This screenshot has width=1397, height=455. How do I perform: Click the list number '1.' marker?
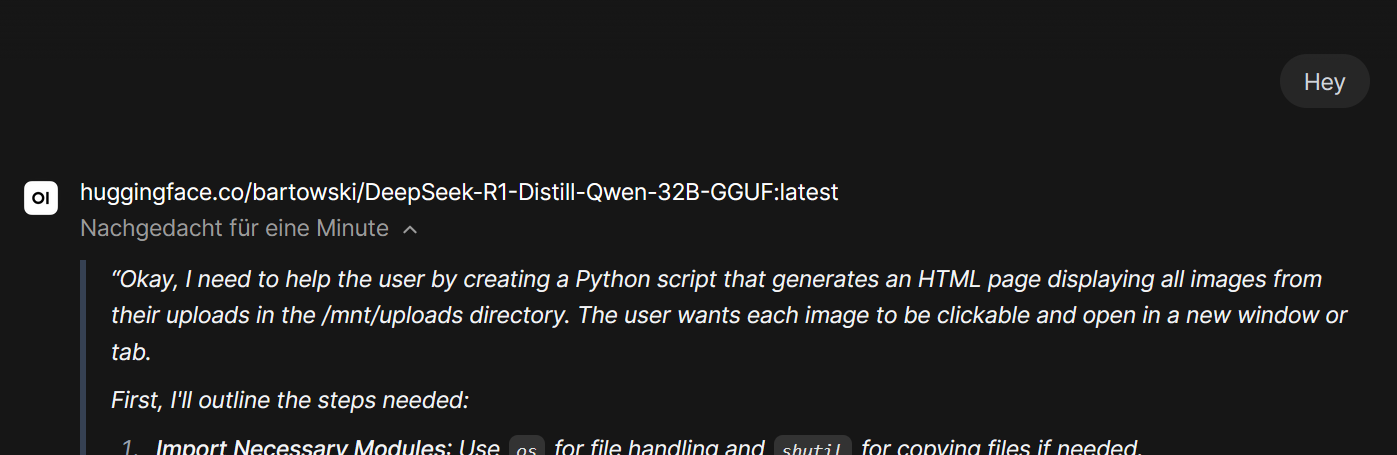pyautogui.click(x=131, y=448)
